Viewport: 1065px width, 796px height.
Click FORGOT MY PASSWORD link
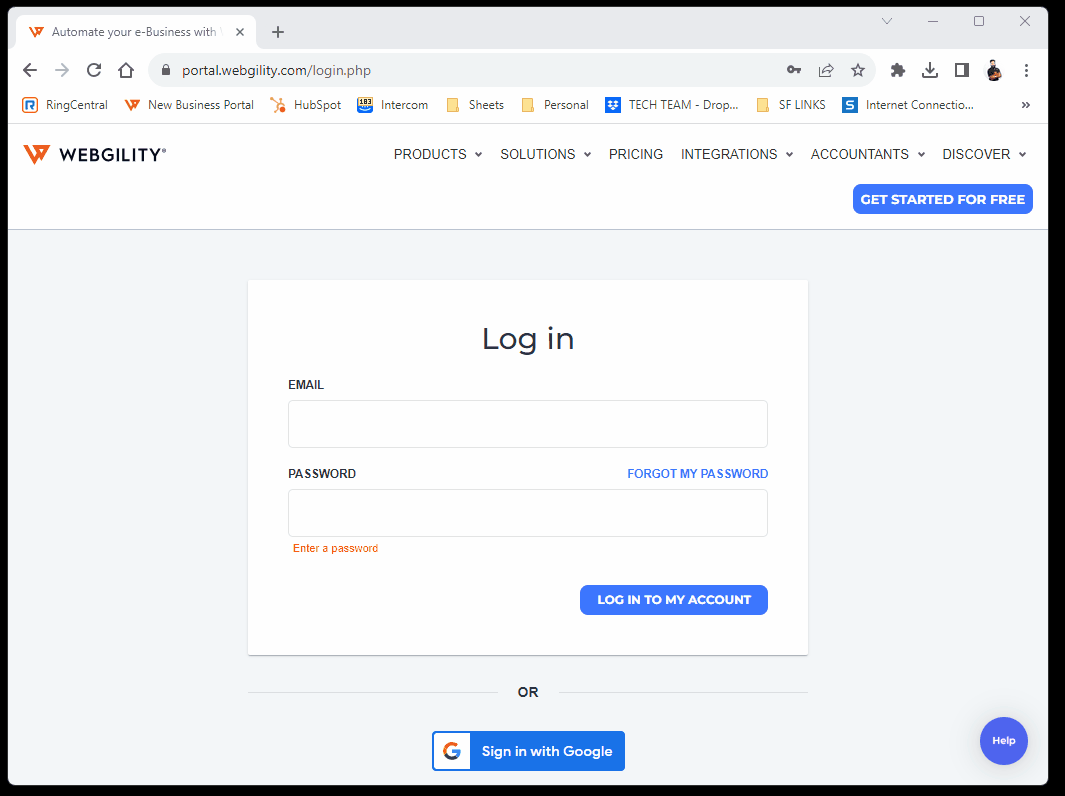(x=697, y=473)
